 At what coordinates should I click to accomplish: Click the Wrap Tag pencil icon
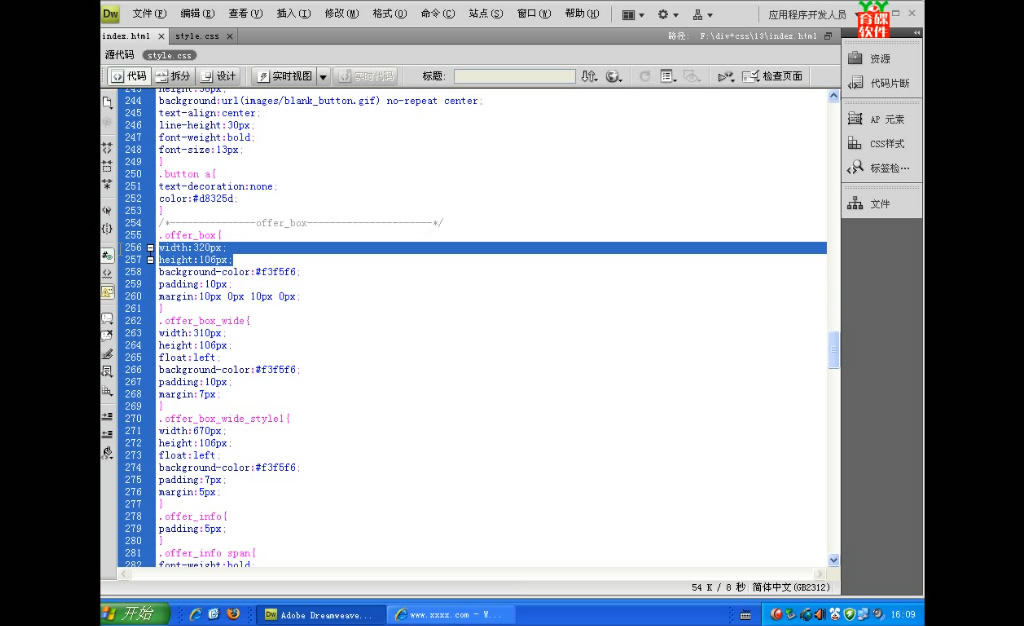(107, 354)
